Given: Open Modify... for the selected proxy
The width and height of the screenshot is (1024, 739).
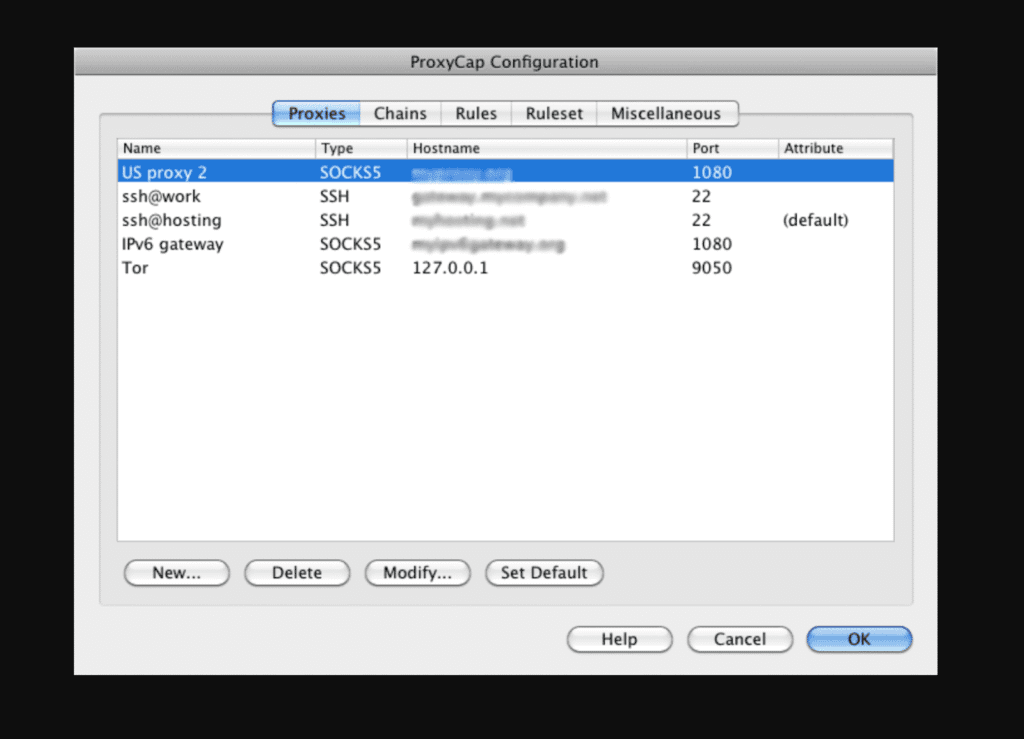Looking at the screenshot, I should click(417, 573).
